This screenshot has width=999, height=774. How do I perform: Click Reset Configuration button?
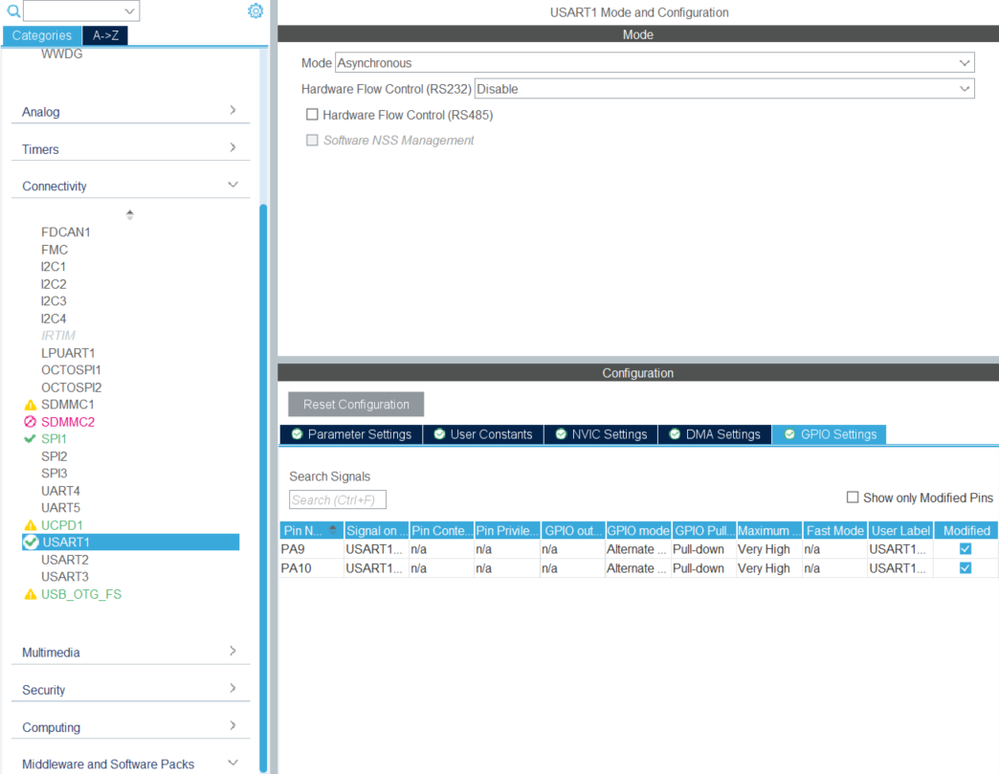click(356, 405)
